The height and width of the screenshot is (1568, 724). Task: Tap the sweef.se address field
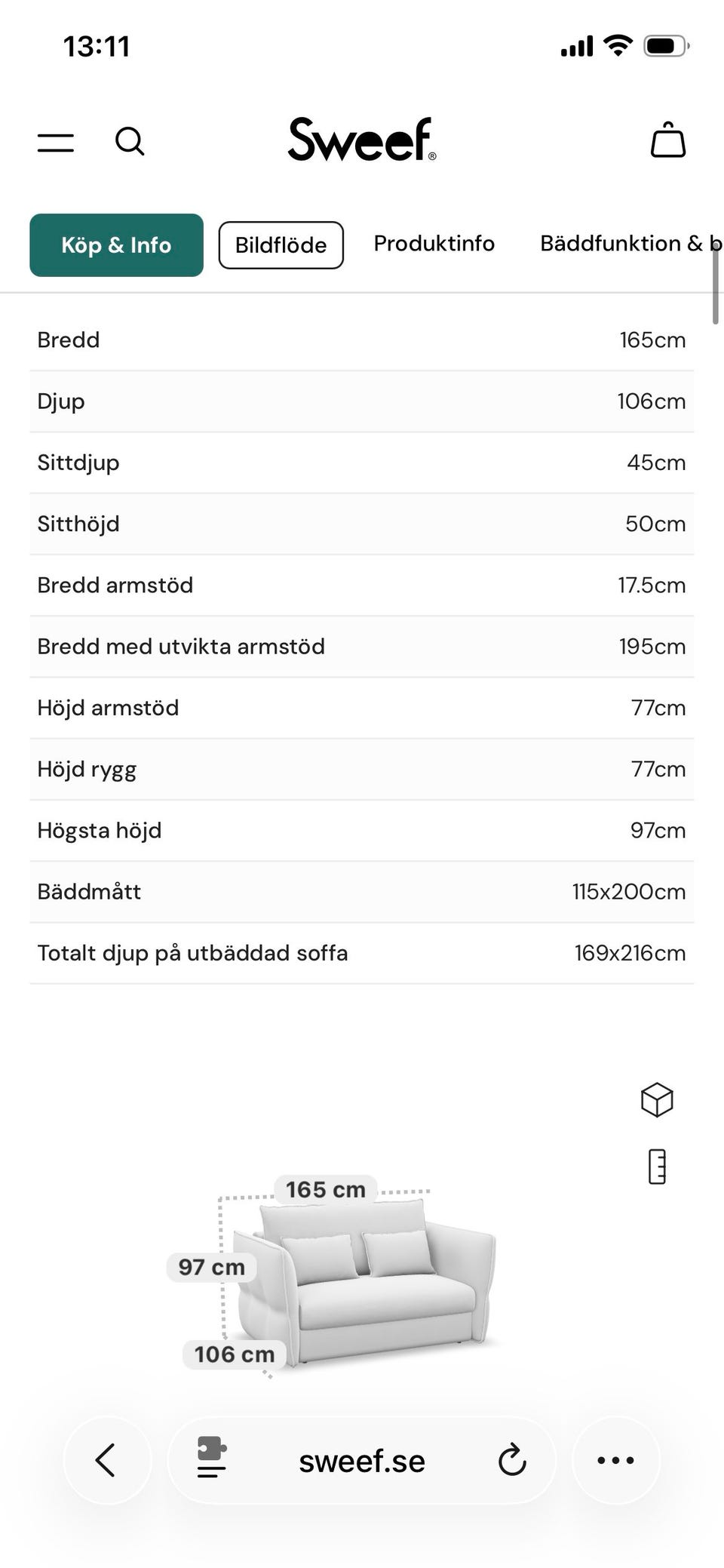click(362, 1462)
